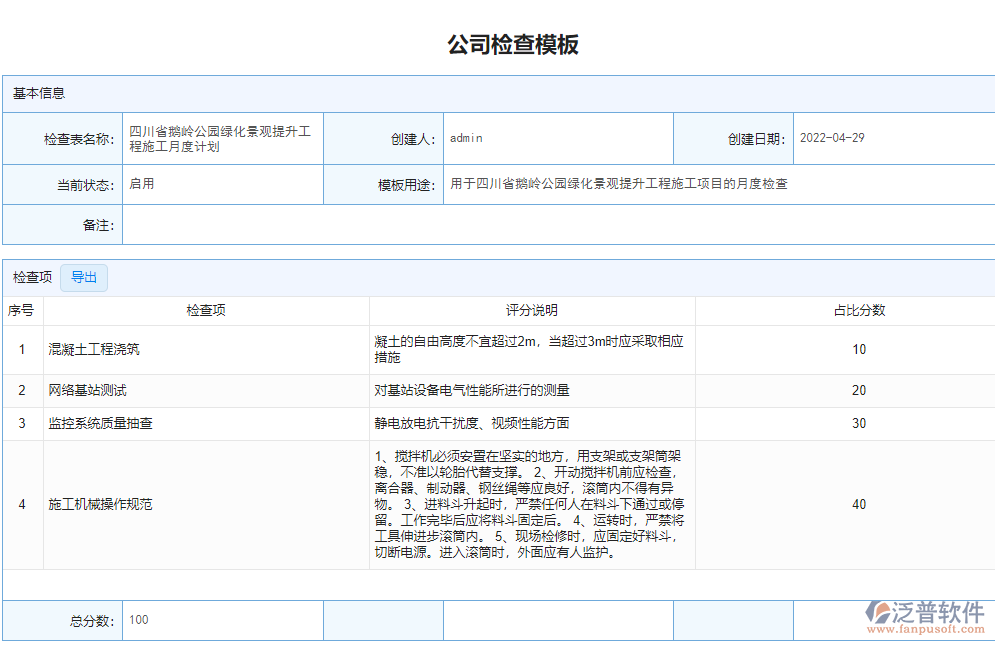Select the 检查表名称 value cell
The width and height of the screenshot is (995, 645).
[222, 138]
